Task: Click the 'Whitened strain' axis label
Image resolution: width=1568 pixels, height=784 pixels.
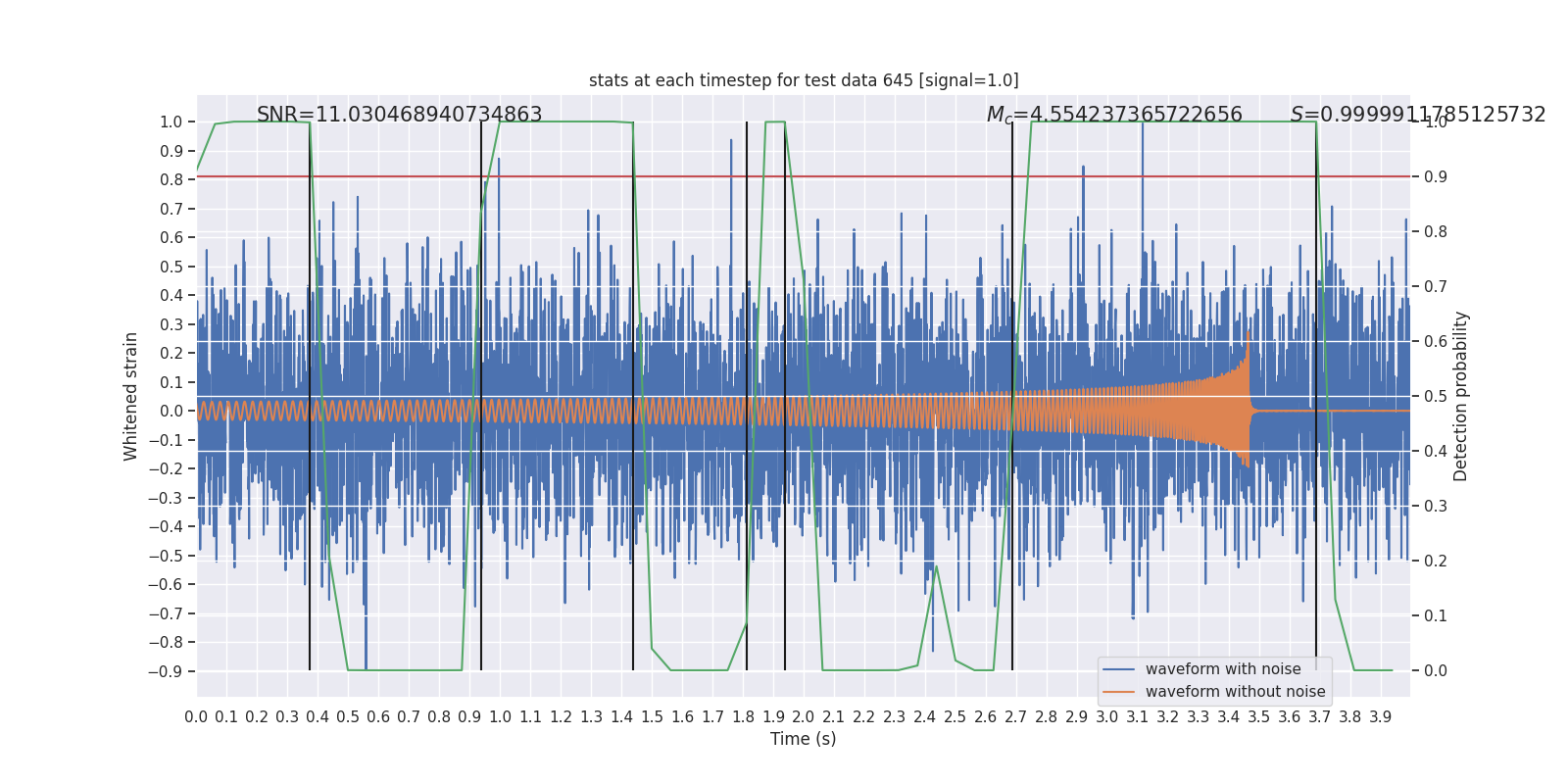Action: [x=131, y=396]
